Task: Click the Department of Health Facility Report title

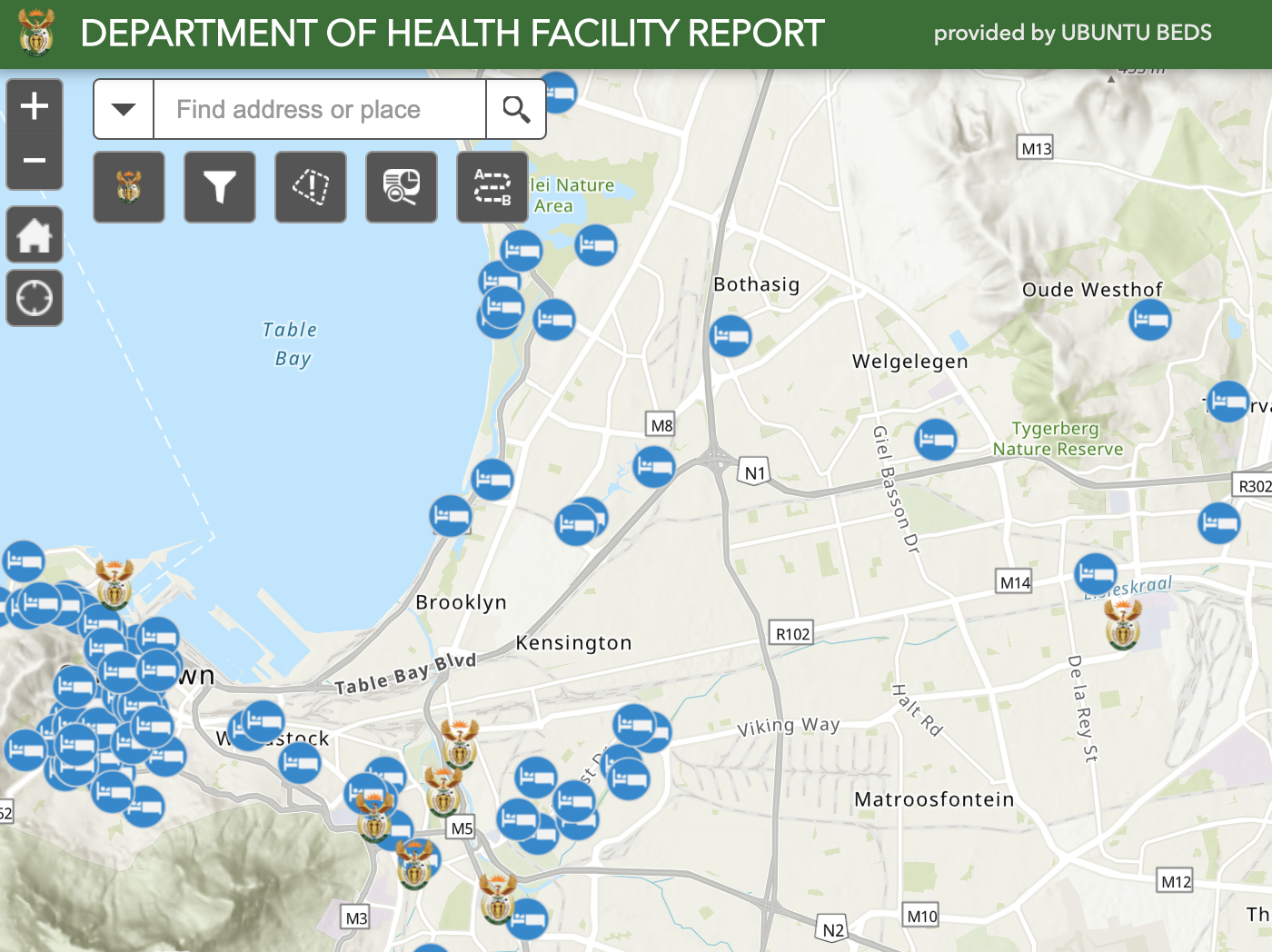Action: 452,34
